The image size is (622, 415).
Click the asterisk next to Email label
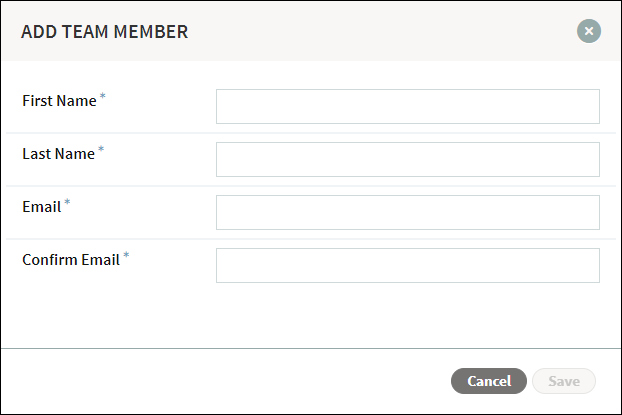(67, 202)
